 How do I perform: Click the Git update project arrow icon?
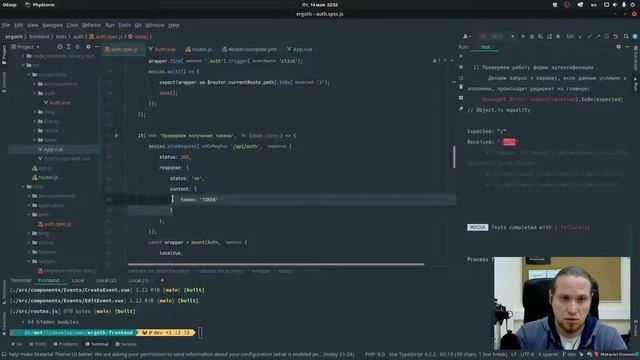click(x=581, y=36)
